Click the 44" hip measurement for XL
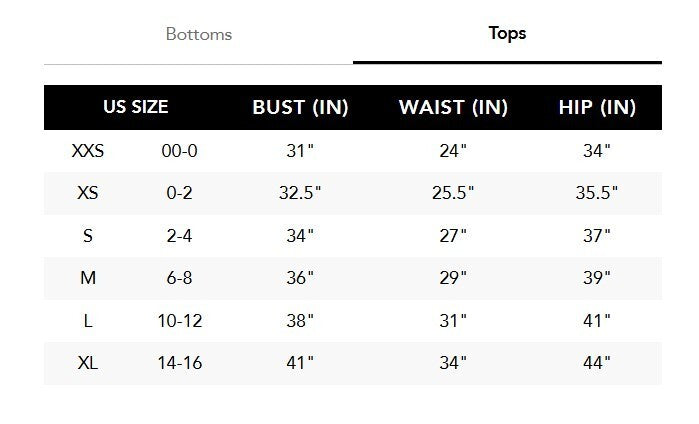Screen dimensions: 699x424 [597, 363]
